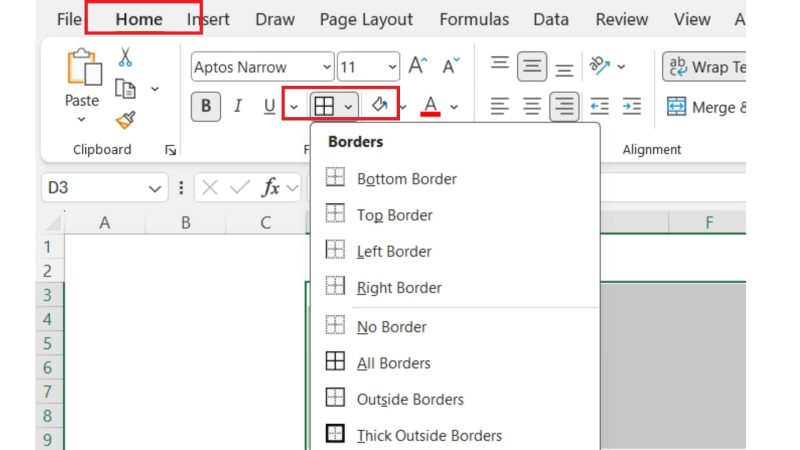Screen dimensions: 800x450
Task: Toggle Italic formatting
Action: click(x=238, y=106)
